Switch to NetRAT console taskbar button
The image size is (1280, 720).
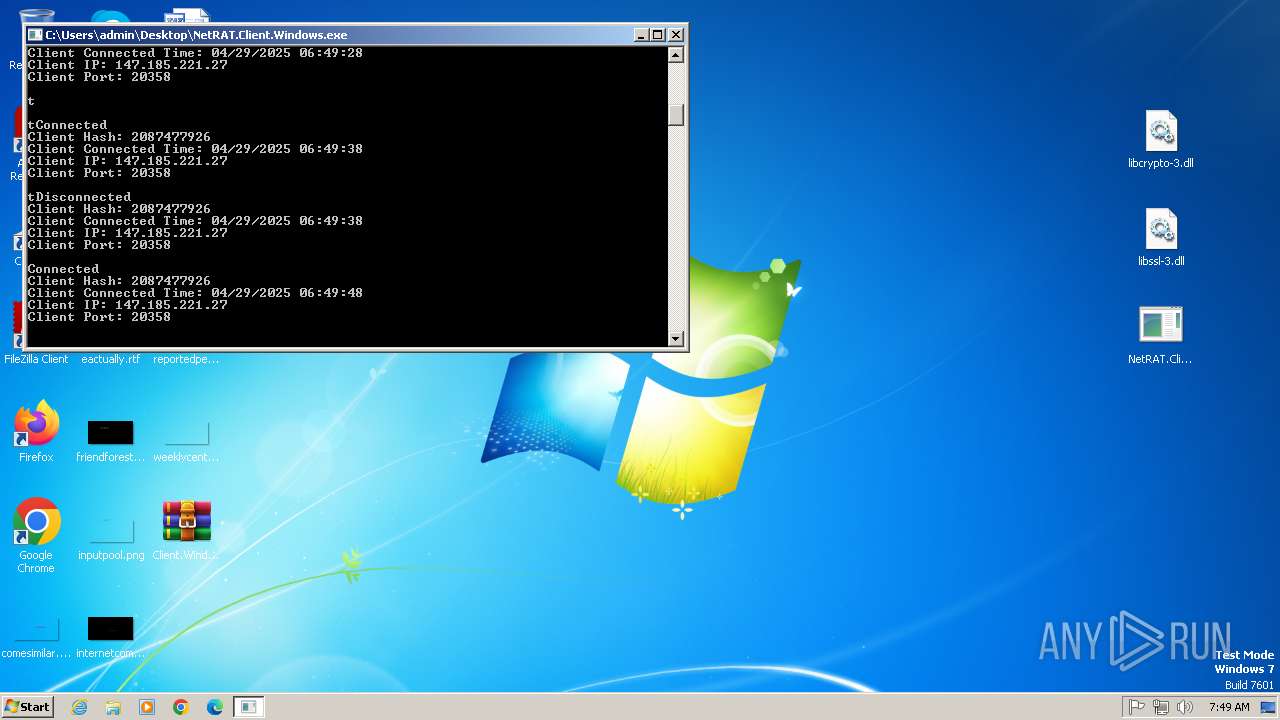pos(249,707)
